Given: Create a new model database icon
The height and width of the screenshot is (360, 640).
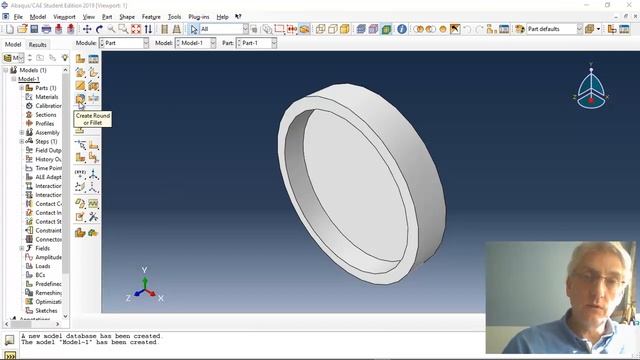Looking at the screenshot, I should (10, 29).
